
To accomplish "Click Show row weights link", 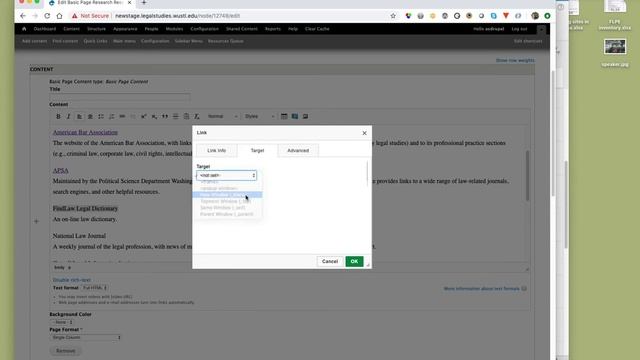I will coord(515,60).
